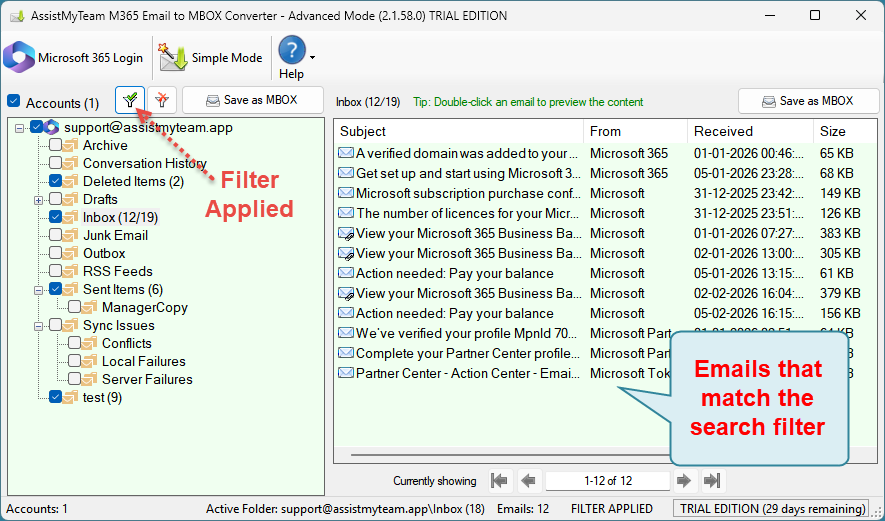Click the apply filter funnel icon

(x=129, y=101)
